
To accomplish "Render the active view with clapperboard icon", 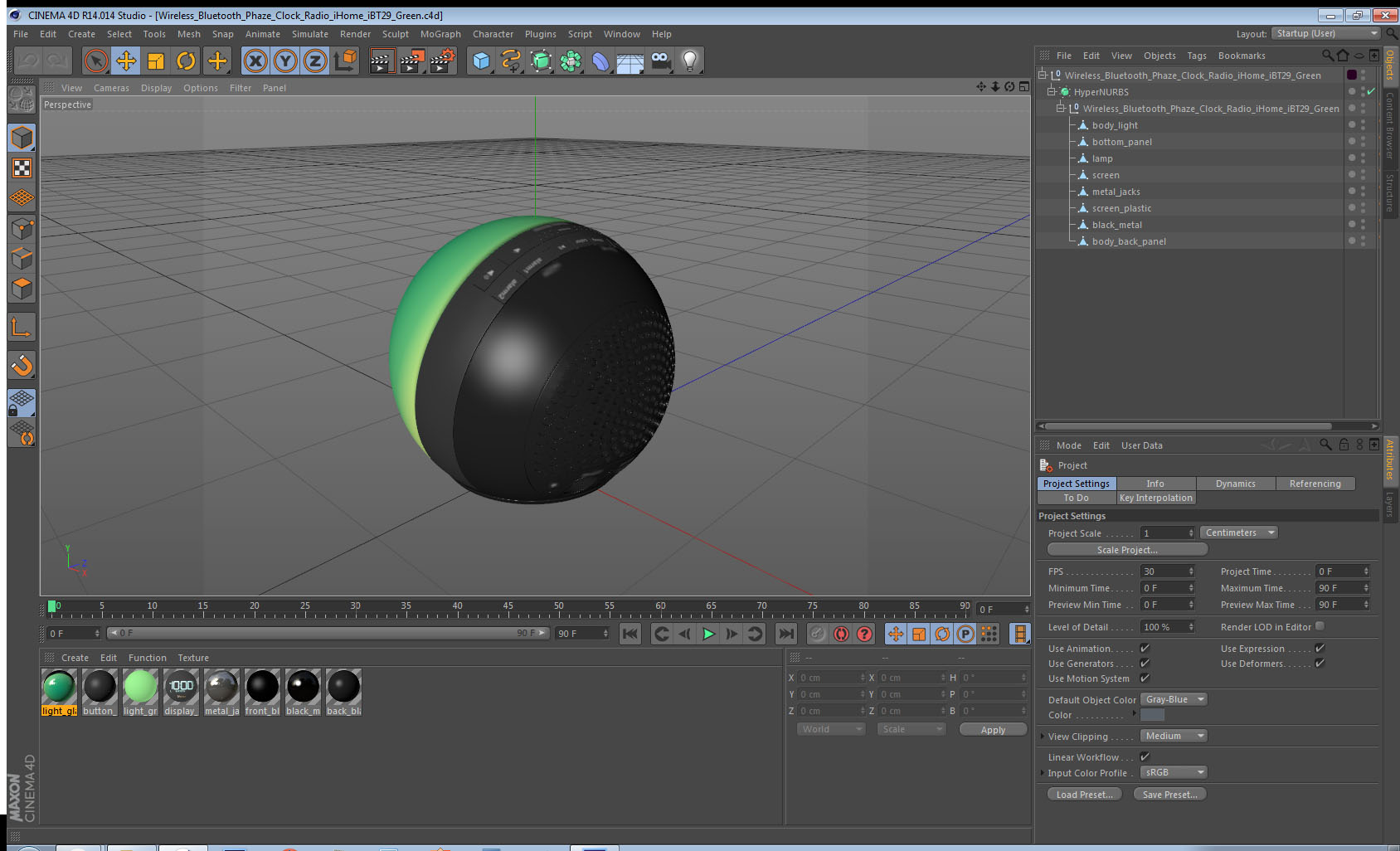I will pyautogui.click(x=381, y=61).
